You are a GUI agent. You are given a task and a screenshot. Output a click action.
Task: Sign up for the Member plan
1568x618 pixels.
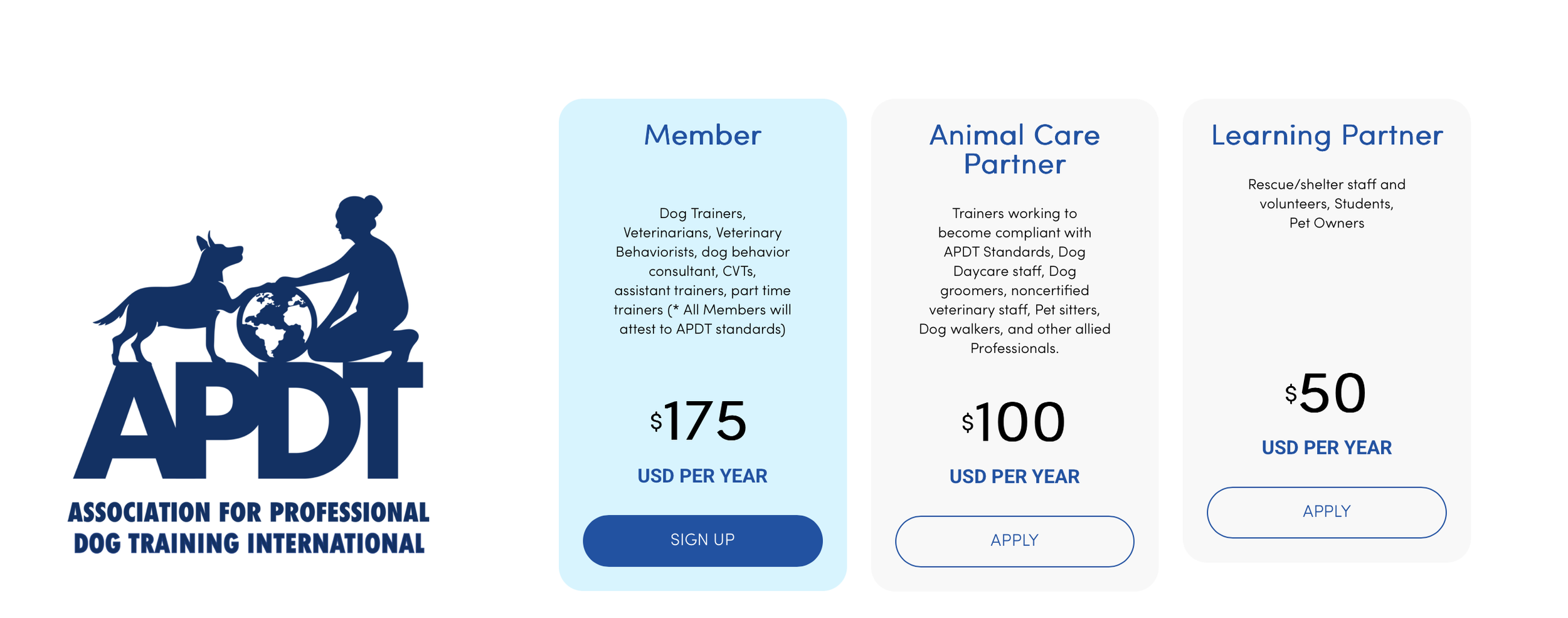click(x=702, y=541)
